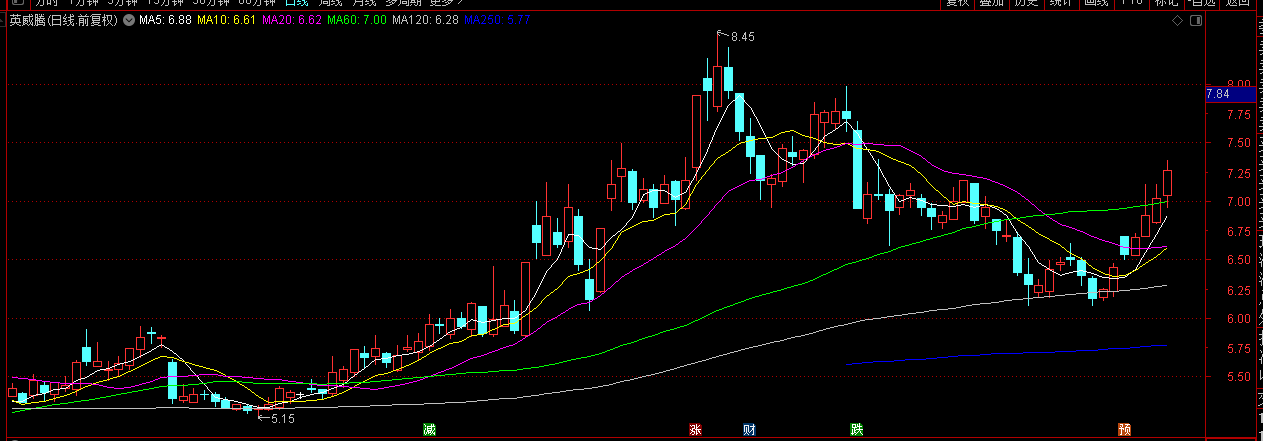Switch to the 15分钟 period tab
Screen dimensions: 1263x441
(x=165, y=3)
